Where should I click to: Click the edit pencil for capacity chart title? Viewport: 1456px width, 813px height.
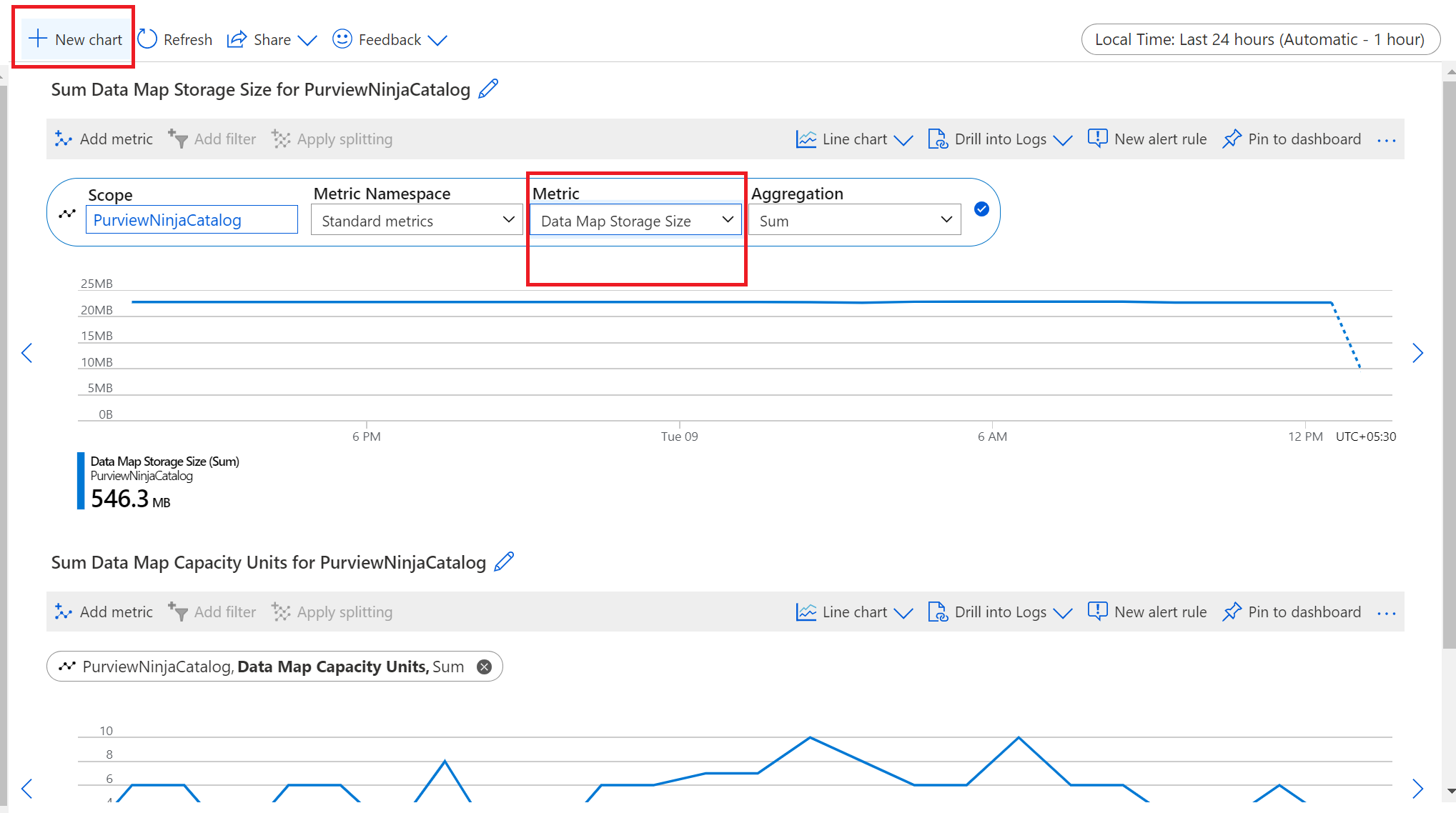pos(506,561)
